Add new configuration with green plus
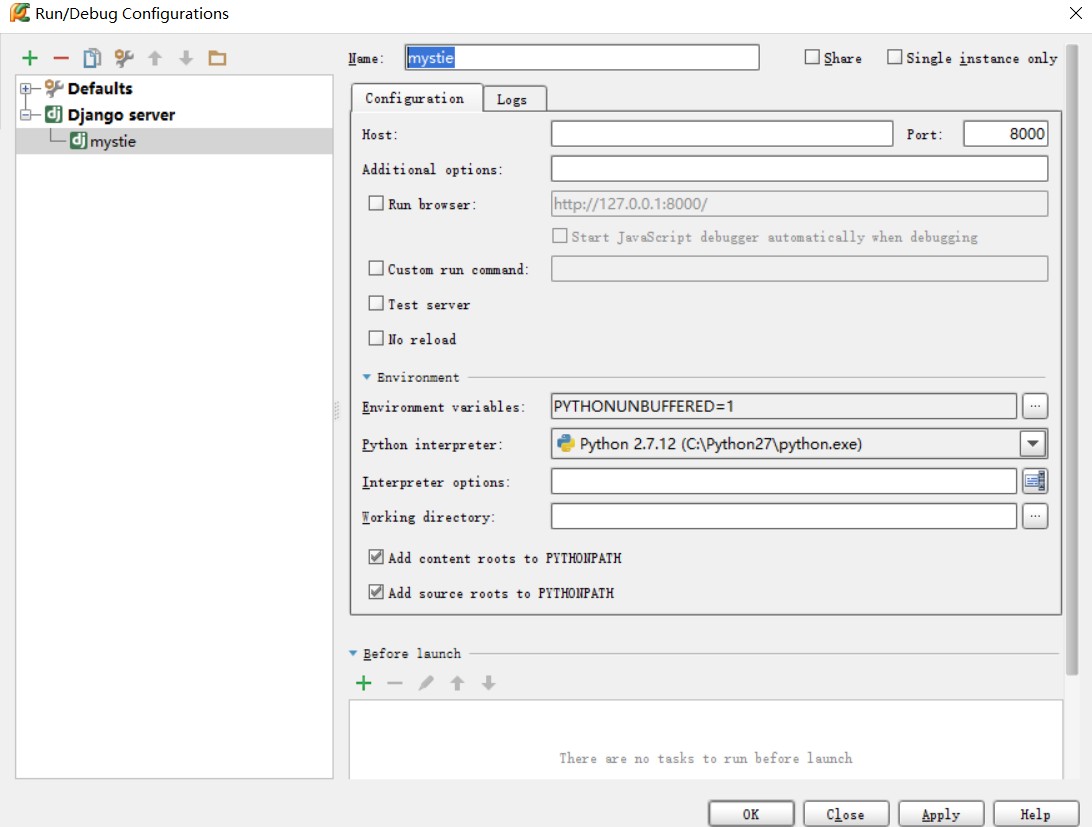Viewport: 1092px width, 827px height. (x=30, y=58)
